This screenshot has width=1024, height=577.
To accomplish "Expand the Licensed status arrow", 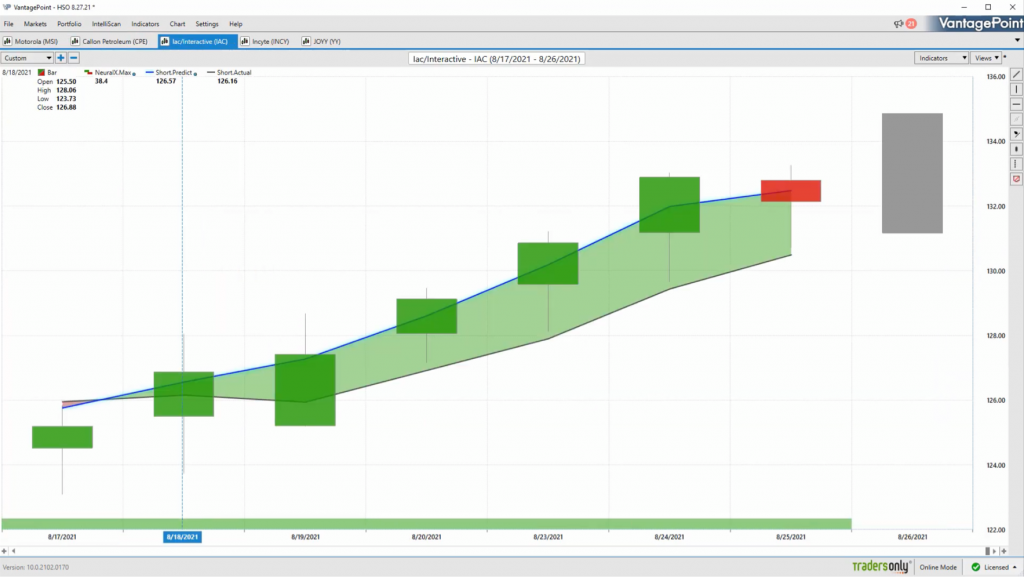I will [1015, 567].
